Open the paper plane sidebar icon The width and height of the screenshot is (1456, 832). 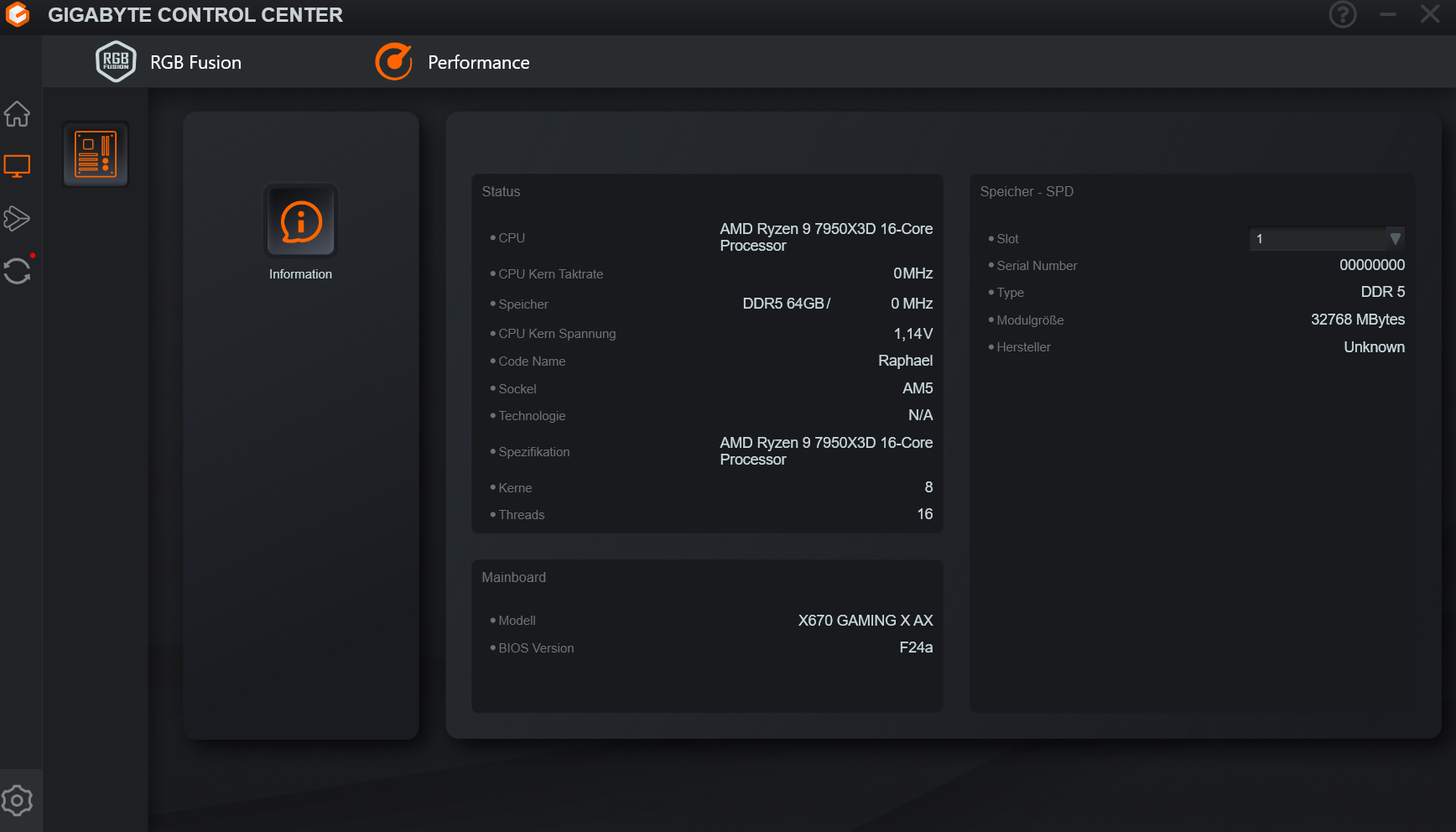(x=17, y=219)
